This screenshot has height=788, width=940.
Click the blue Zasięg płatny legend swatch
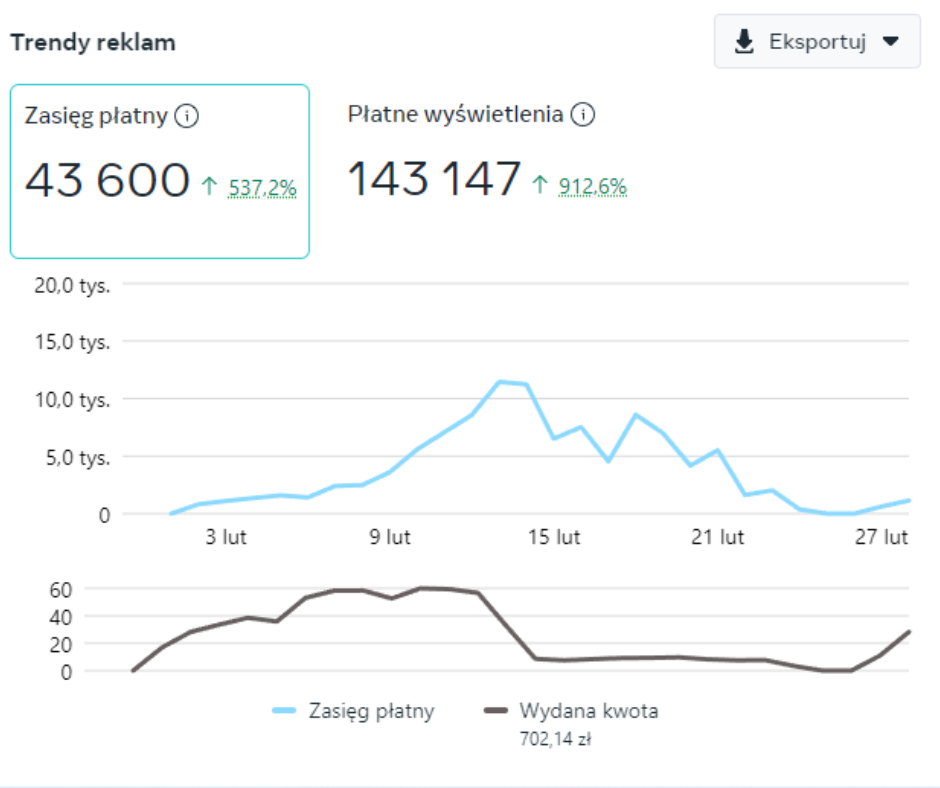point(284,711)
